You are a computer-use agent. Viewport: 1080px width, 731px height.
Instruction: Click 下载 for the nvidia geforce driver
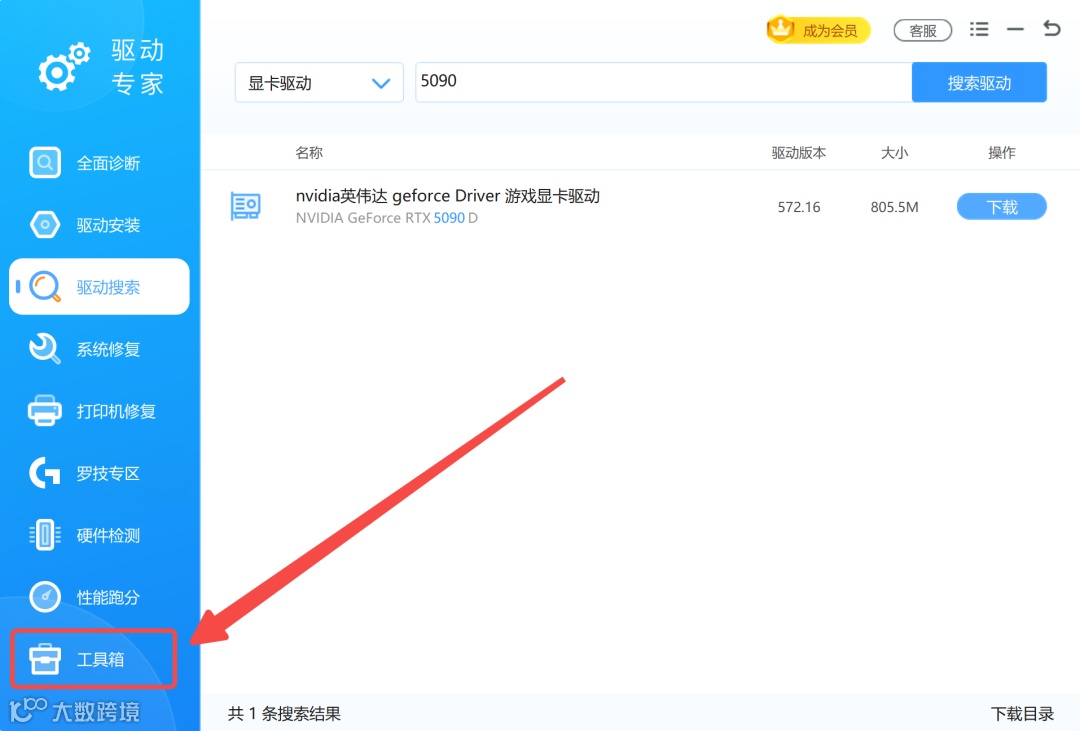click(1001, 207)
